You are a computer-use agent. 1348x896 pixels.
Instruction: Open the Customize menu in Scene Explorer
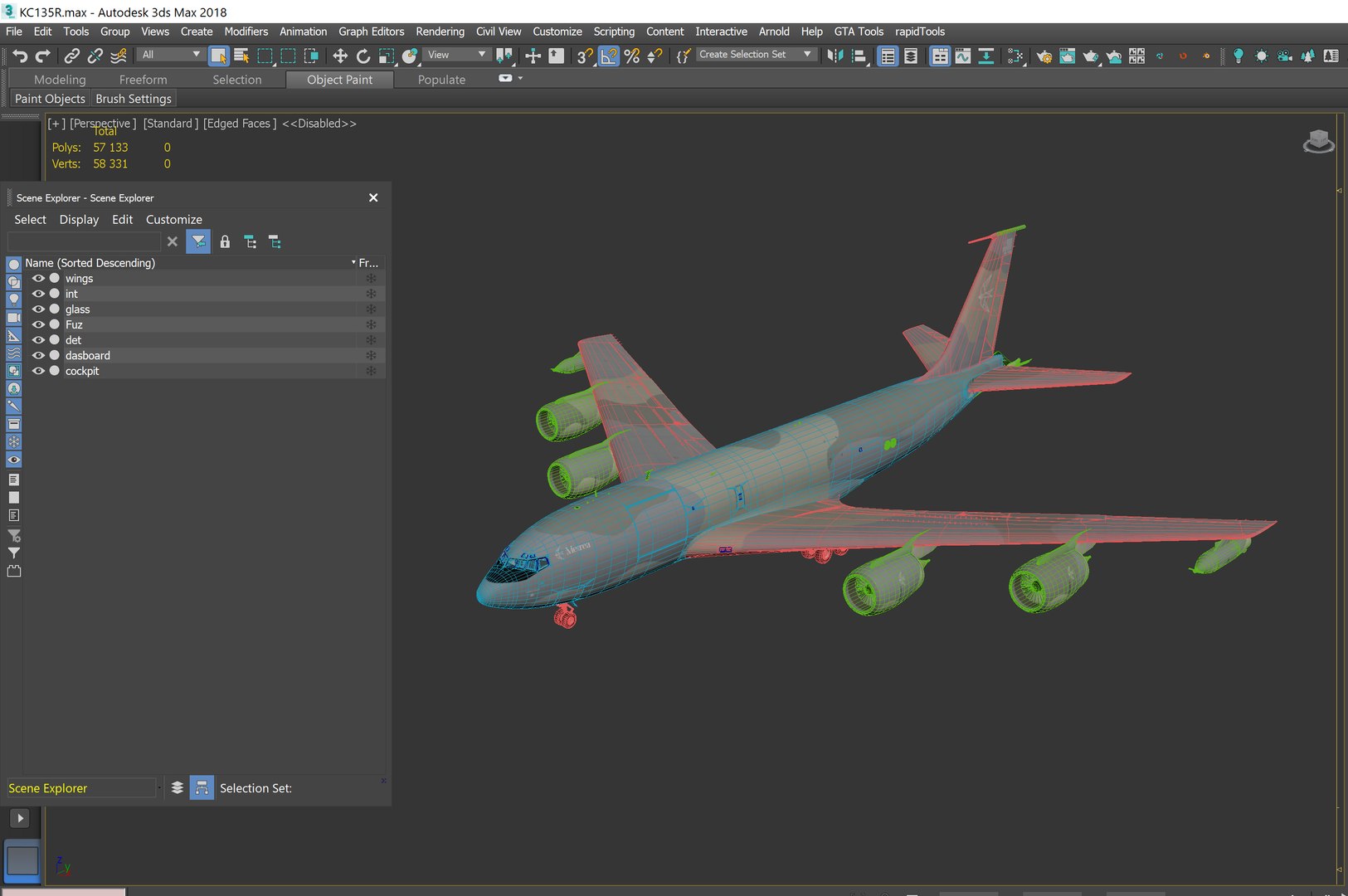174,220
